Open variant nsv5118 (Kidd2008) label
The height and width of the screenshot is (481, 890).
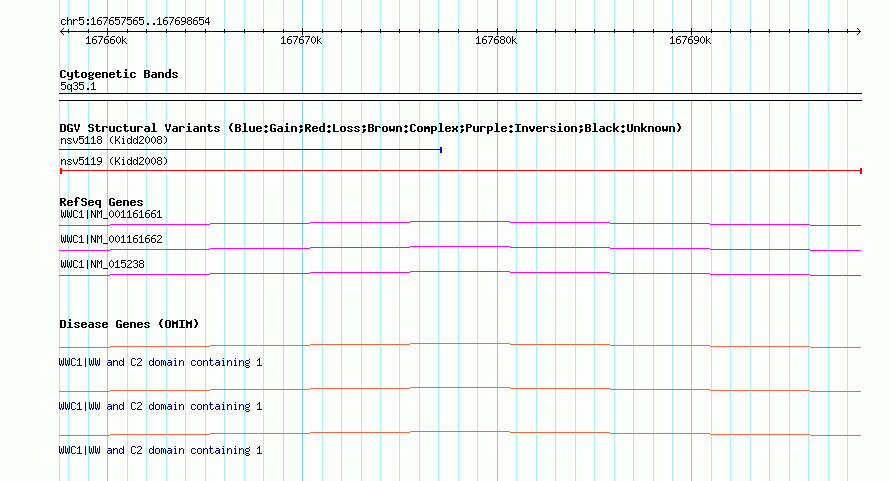coord(114,140)
